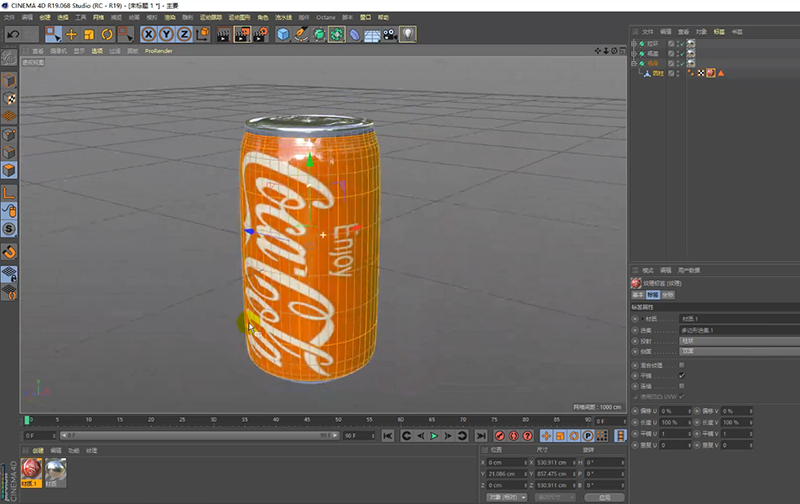This screenshot has width=800, height=504.
Task: Click the Undo arrow in the top toolbar
Action: tap(13, 35)
